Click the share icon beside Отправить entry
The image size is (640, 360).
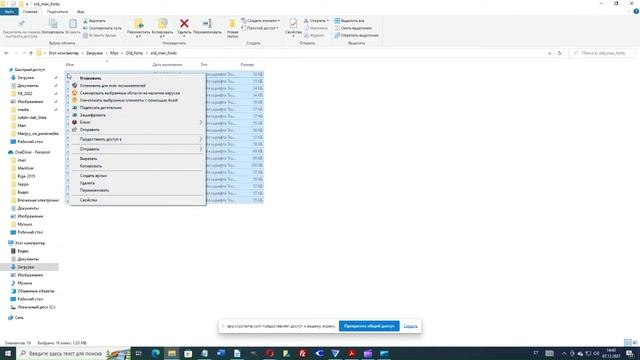click(x=74, y=129)
